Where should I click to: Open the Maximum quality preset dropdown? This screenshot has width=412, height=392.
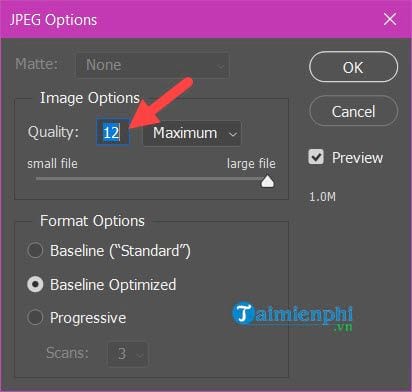[192, 133]
